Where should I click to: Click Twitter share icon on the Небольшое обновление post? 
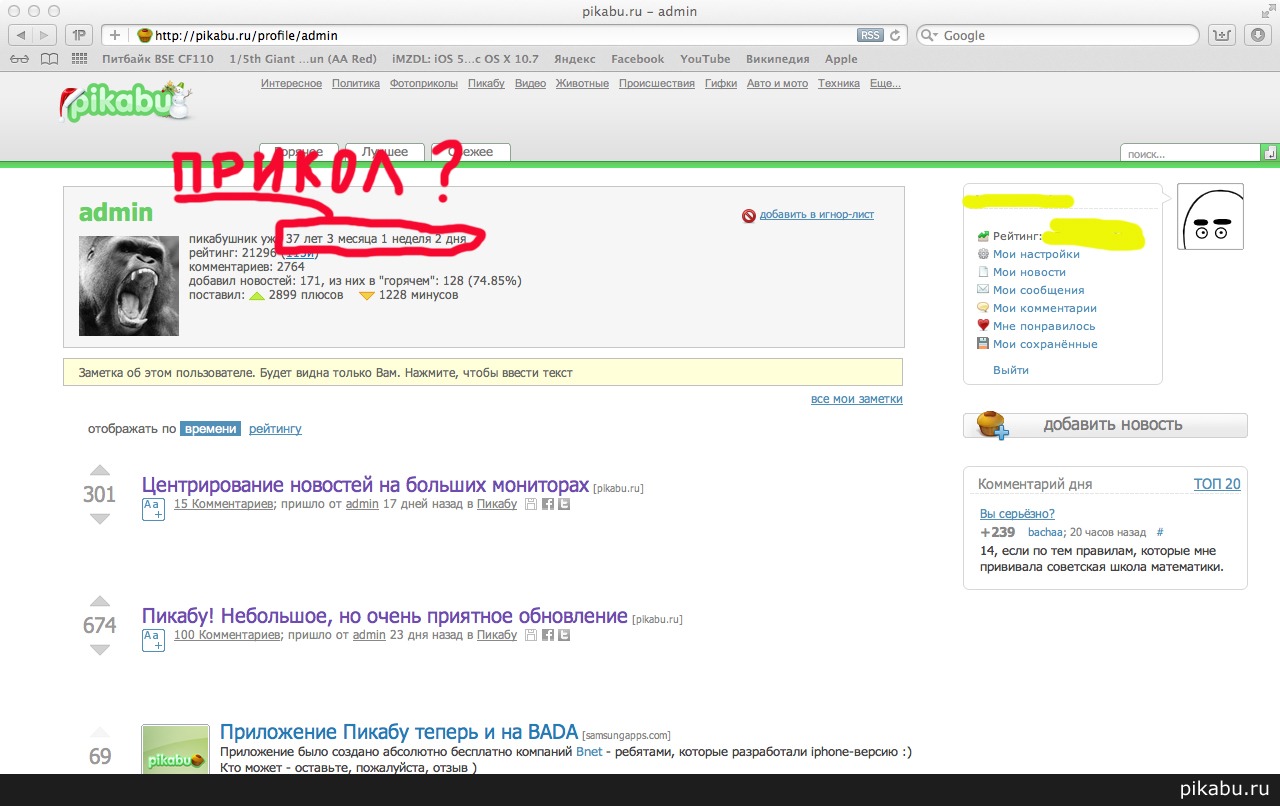pyautogui.click(x=565, y=635)
